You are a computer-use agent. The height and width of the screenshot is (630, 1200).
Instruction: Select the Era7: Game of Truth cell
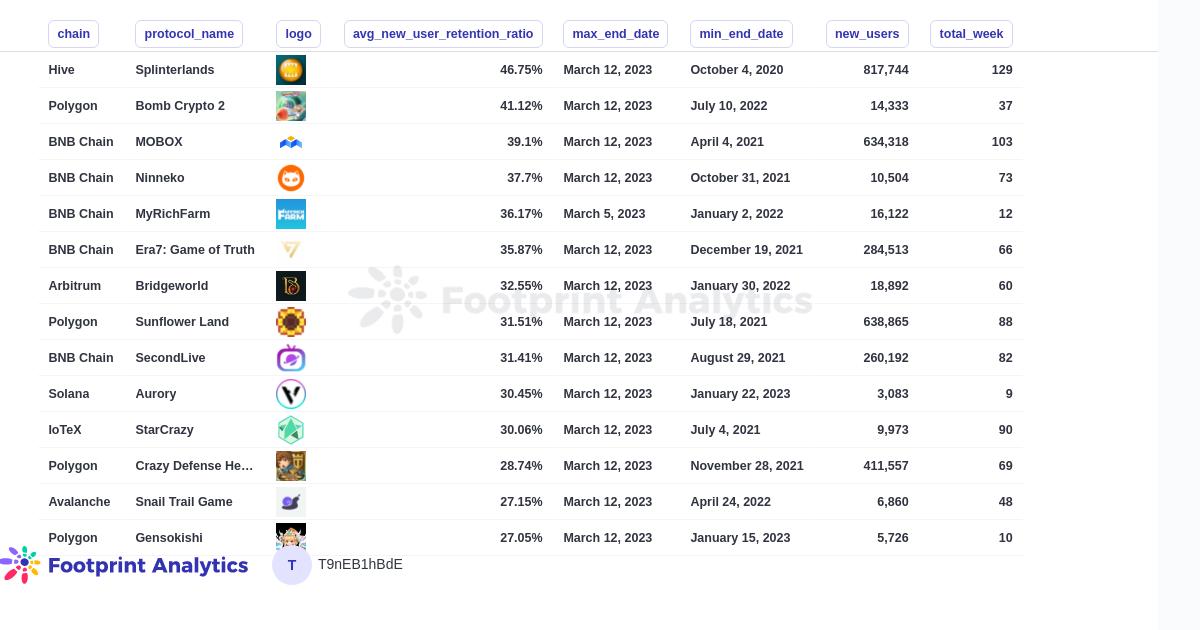[195, 250]
